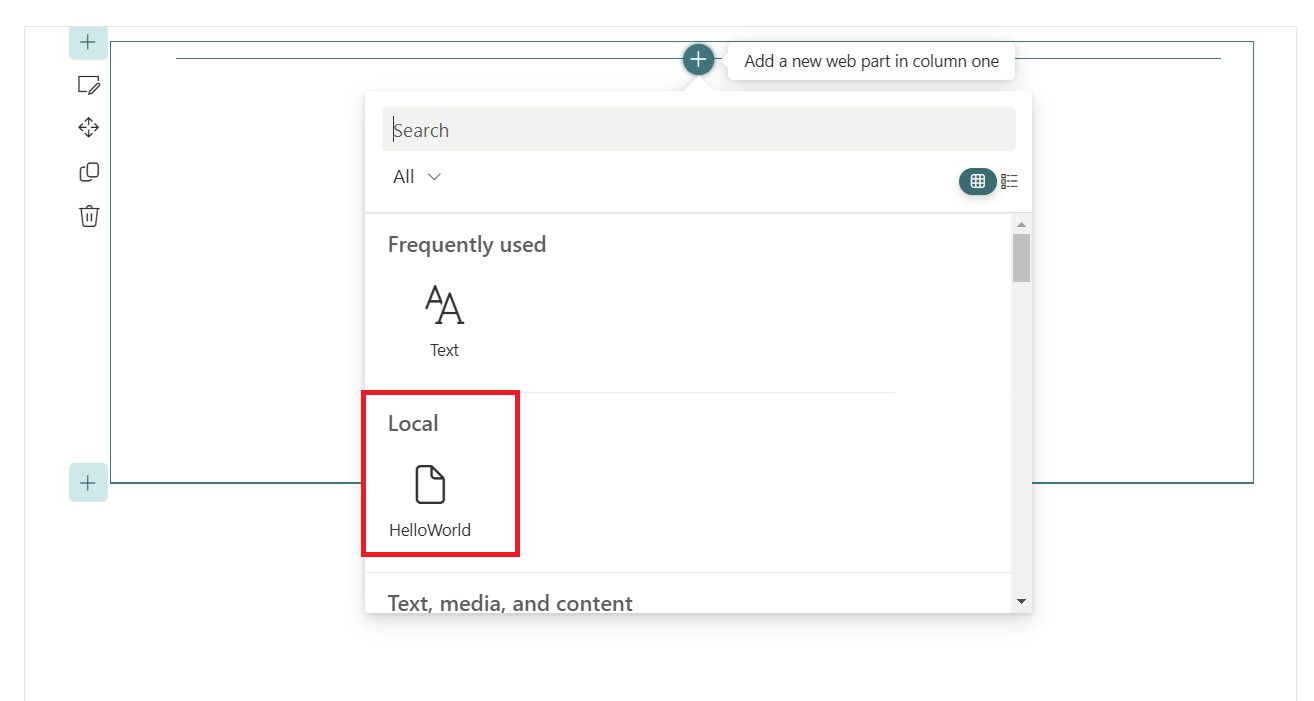Click the duplicate section icon
1314x701 pixels.
click(x=89, y=172)
